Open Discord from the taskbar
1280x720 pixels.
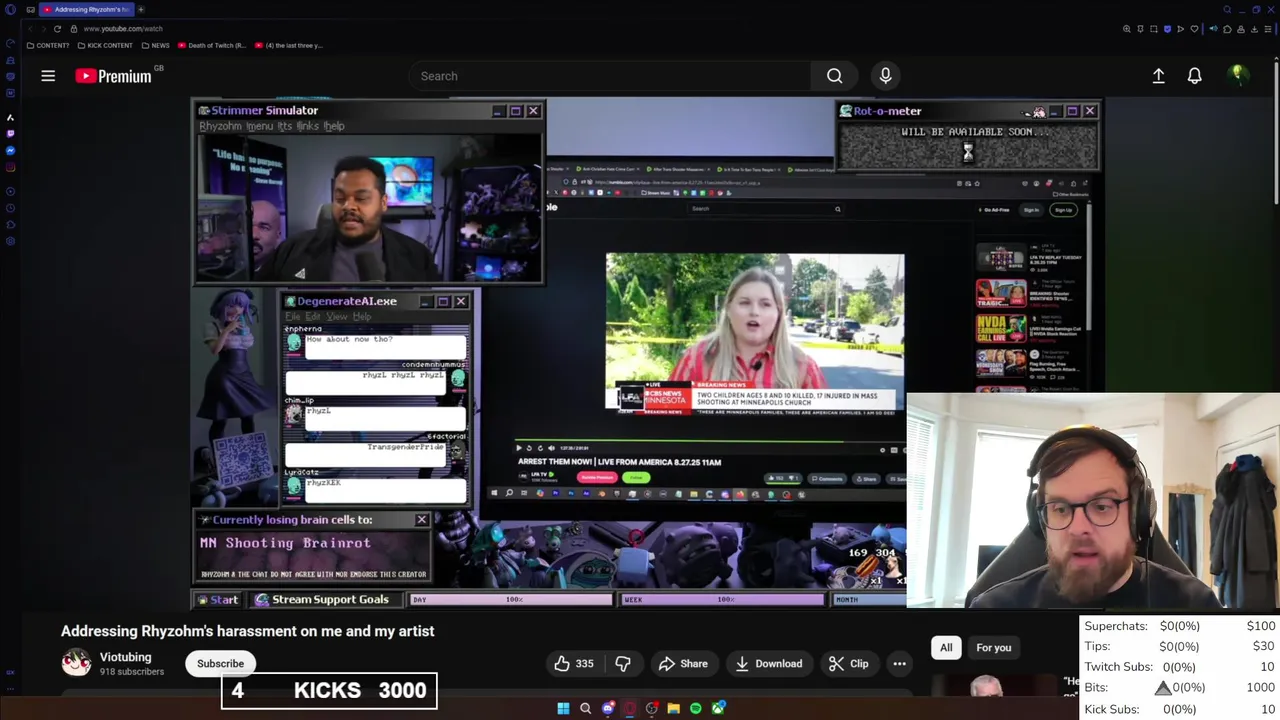607,708
